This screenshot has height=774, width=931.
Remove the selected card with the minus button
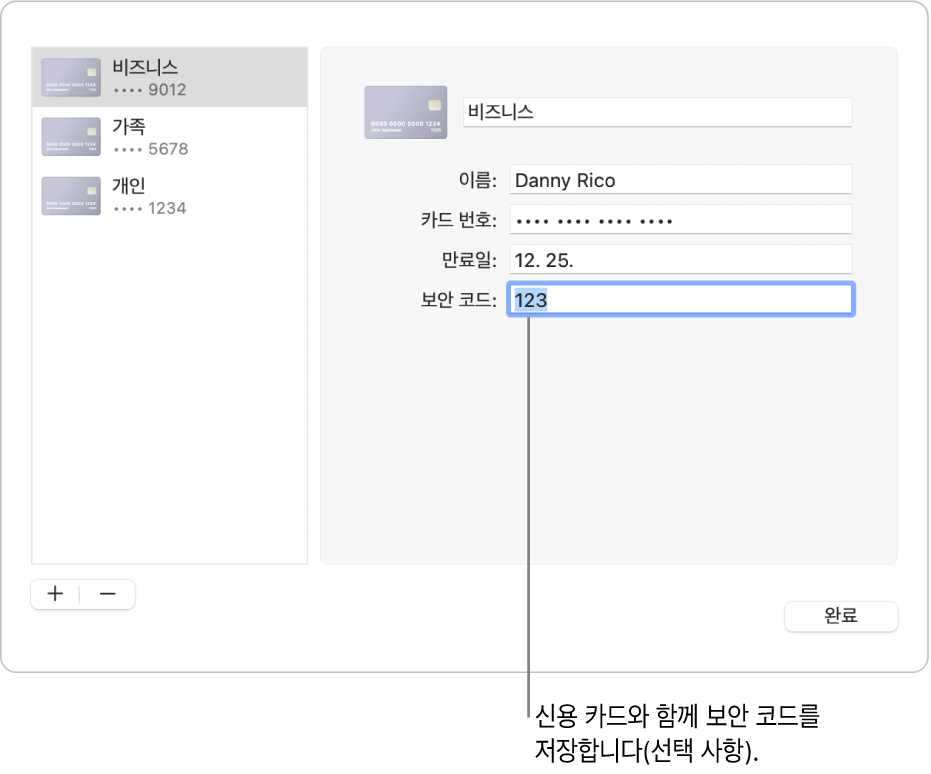pos(108,594)
